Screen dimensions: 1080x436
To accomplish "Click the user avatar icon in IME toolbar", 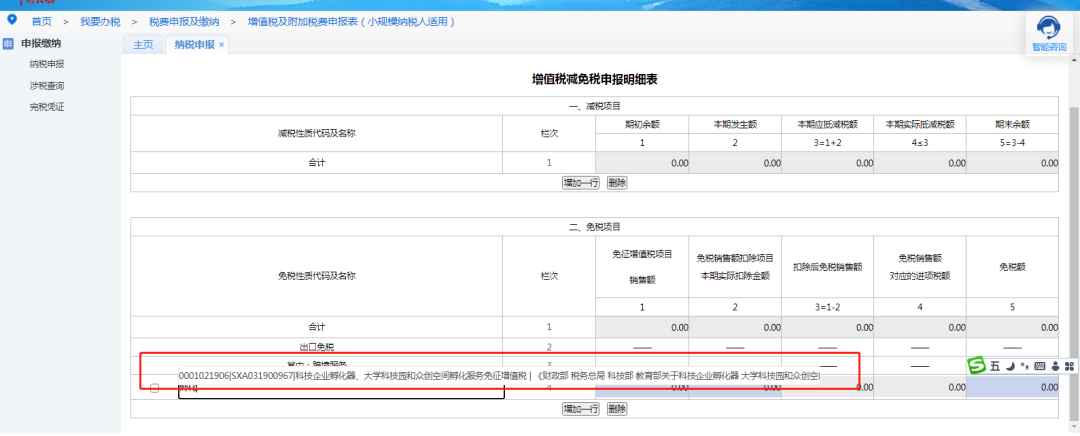I will click(1055, 366).
